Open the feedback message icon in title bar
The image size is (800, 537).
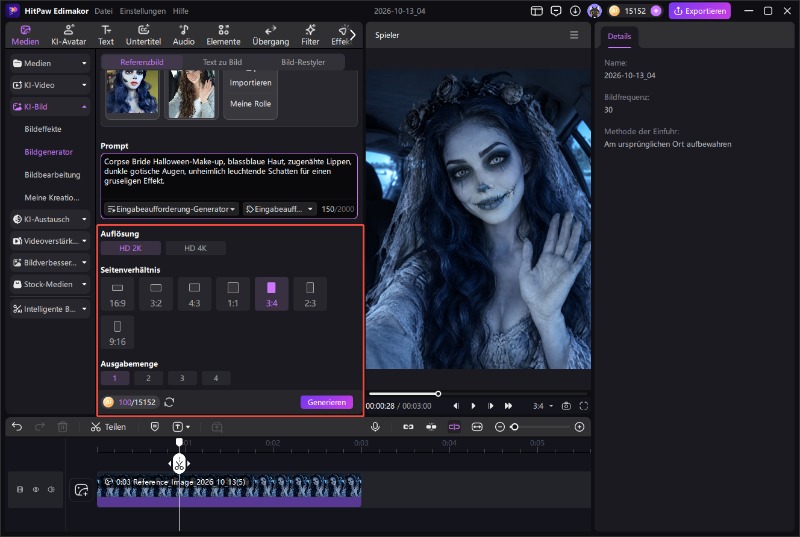(556, 11)
